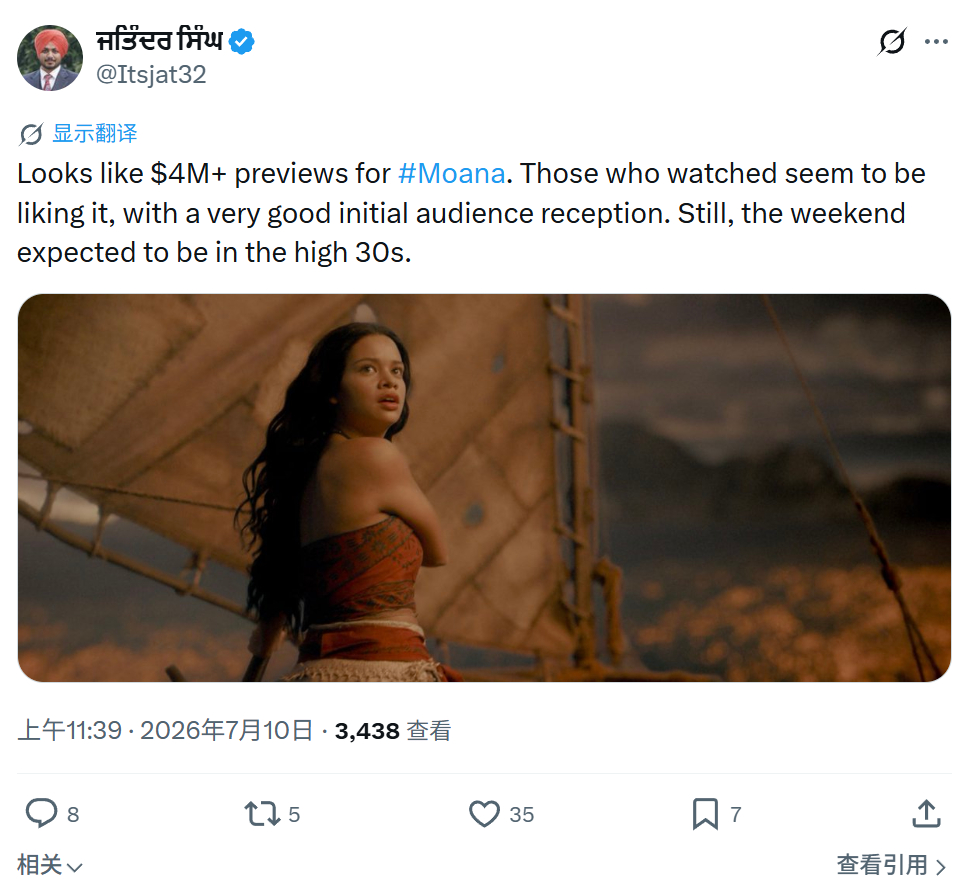Viewport: 972px width, 894px height.
Task: Open 查看引用 to view quotes
Action: click(x=891, y=865)
